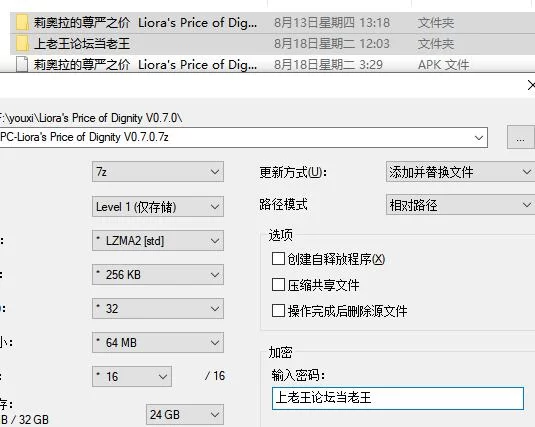This screenshot has height=427, width=535.
Task: Expand the 24 GB memory usage dropdown
Action: [x=185, y=415]
